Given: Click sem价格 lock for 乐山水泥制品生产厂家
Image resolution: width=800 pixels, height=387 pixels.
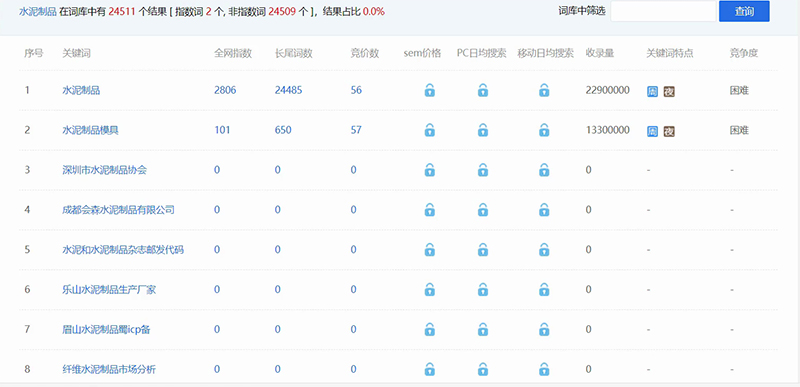Looking at the screenshot, I should (x=430, y=289).
